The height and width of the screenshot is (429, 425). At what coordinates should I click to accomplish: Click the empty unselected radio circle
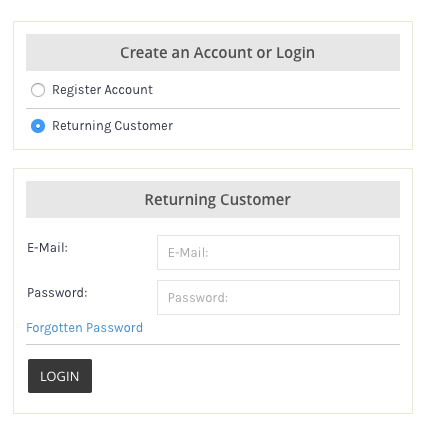click(38, 90)
